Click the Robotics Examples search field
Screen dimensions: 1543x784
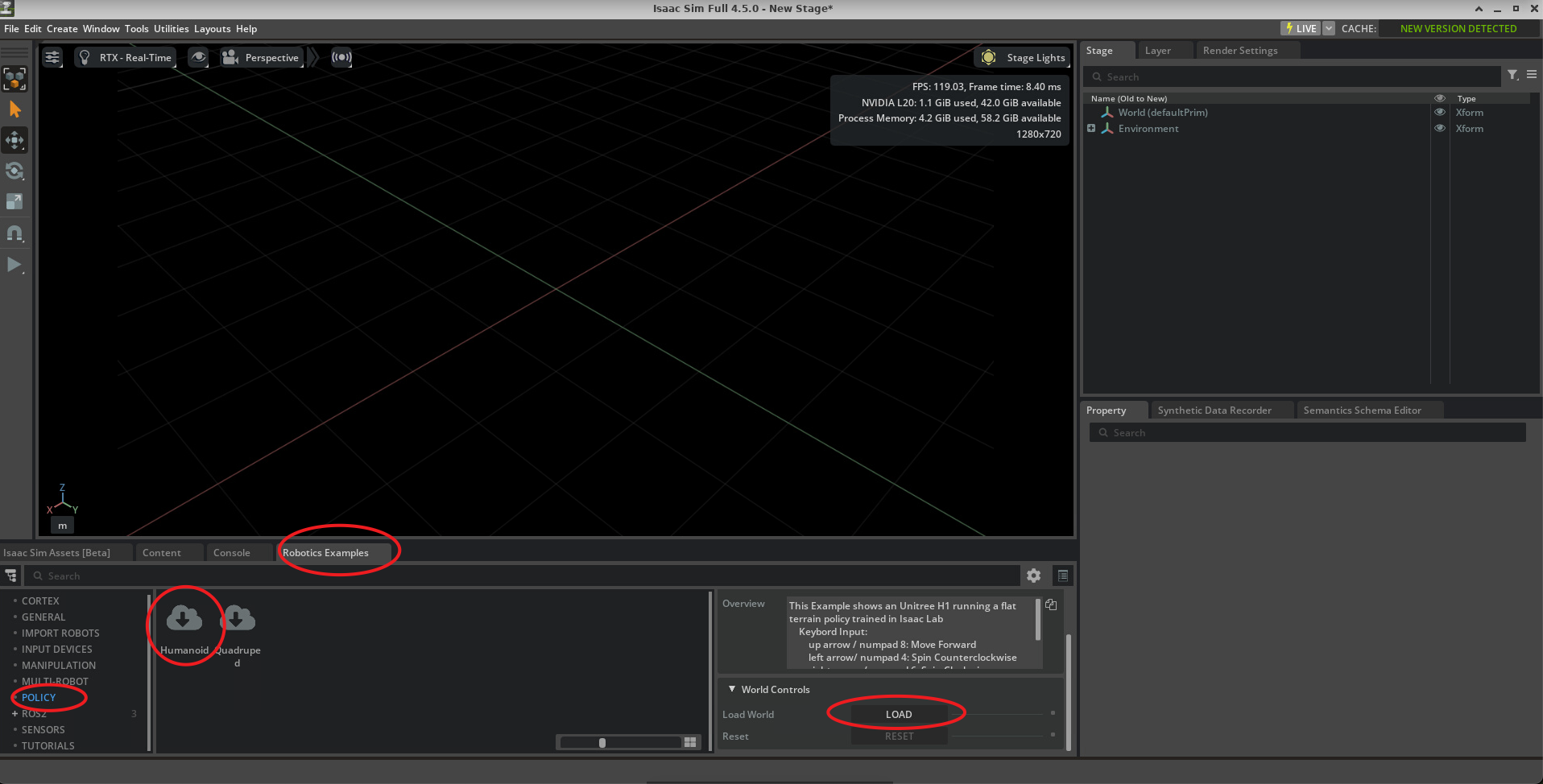(x=523, y=576)
